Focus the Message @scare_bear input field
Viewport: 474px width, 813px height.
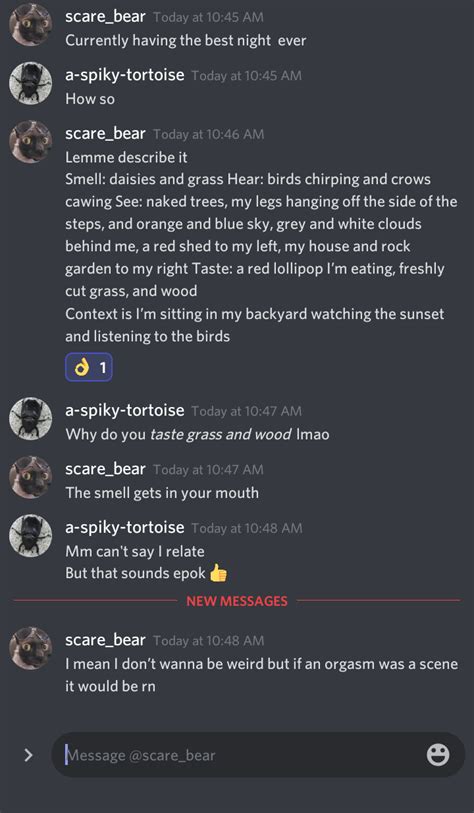coord(239,755)
